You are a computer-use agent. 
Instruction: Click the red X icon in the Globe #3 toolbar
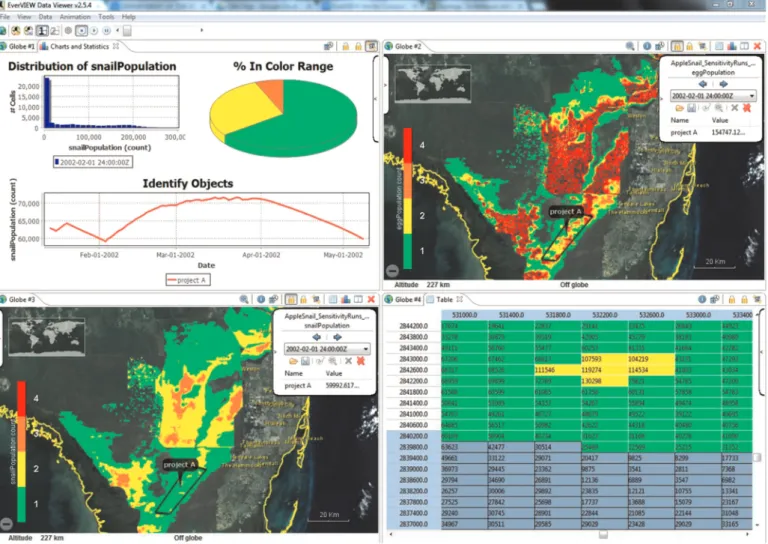click(371, 299)
